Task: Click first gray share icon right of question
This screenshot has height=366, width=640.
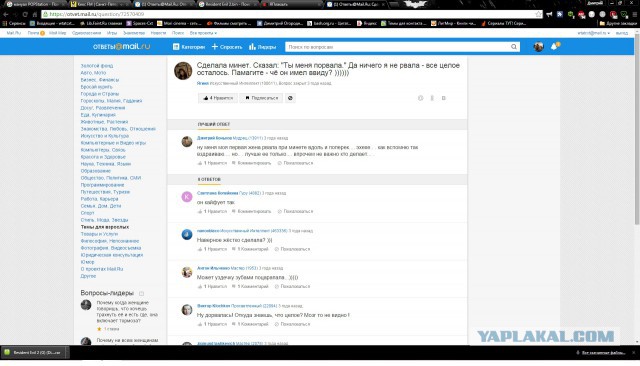Action: pos(420,98)
